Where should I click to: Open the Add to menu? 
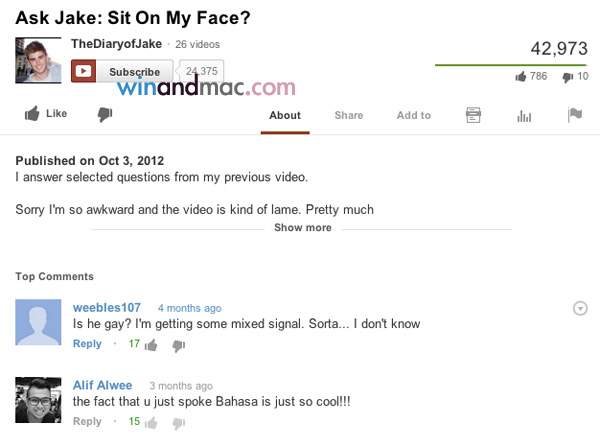[x=413, y=115]
